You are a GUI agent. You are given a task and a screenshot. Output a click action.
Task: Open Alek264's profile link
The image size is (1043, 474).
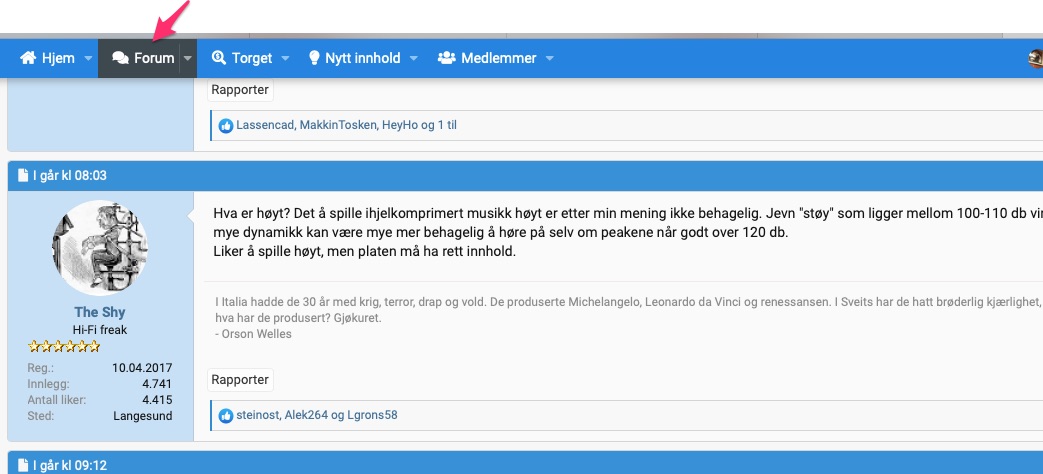(306, 415)
